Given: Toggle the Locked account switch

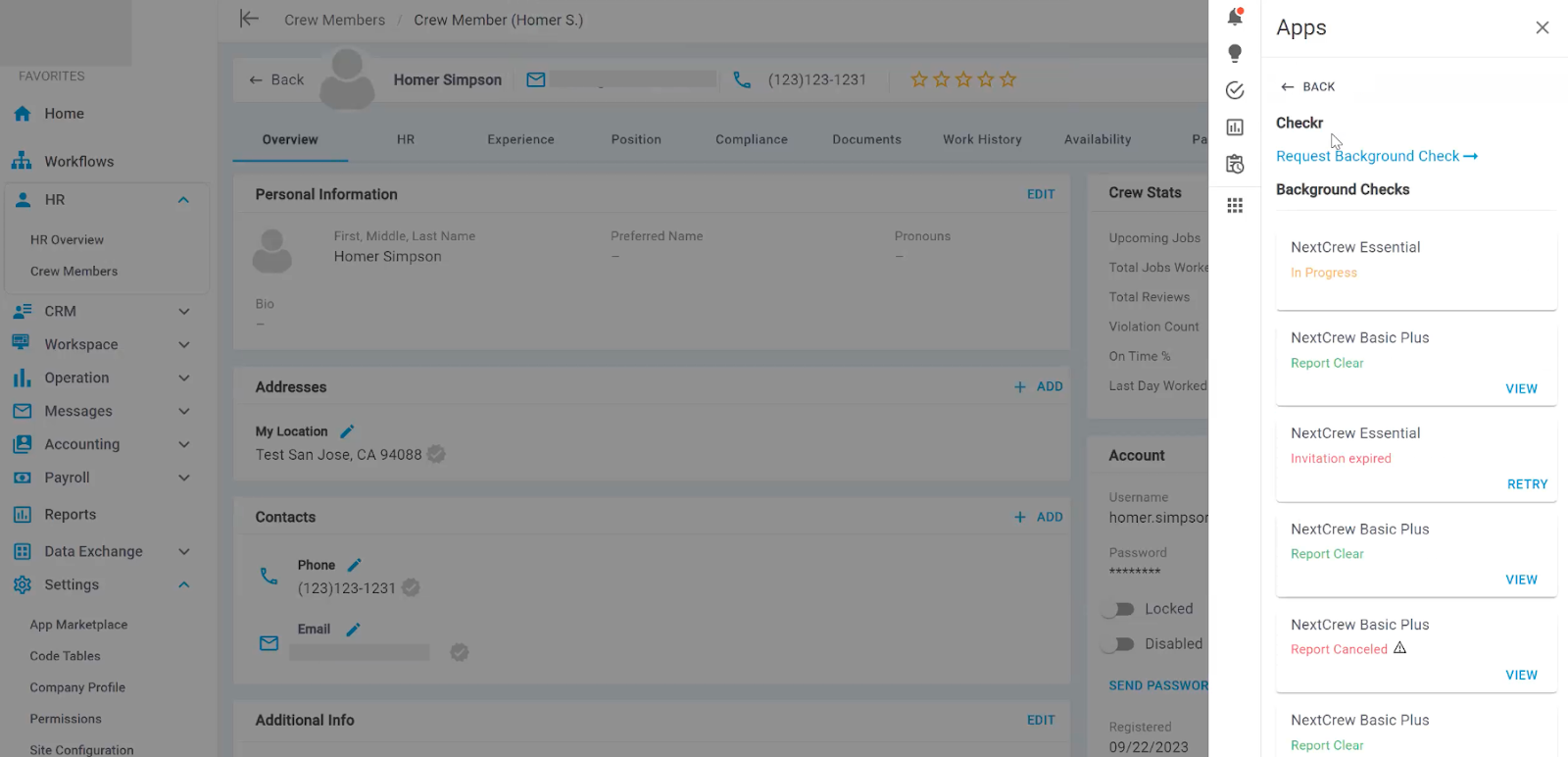Looking at the screenshot, I should coord(1117,609).
